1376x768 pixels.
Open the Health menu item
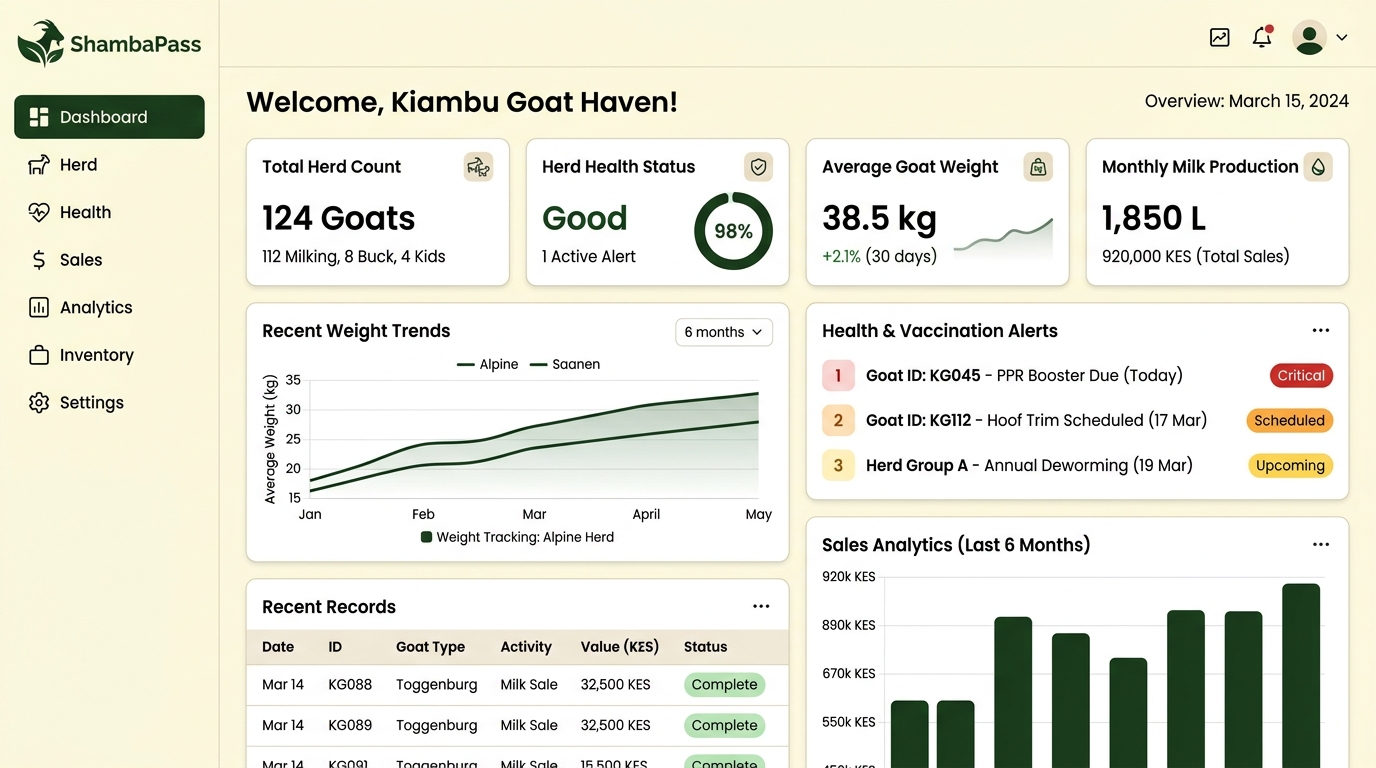click(109, 212)
